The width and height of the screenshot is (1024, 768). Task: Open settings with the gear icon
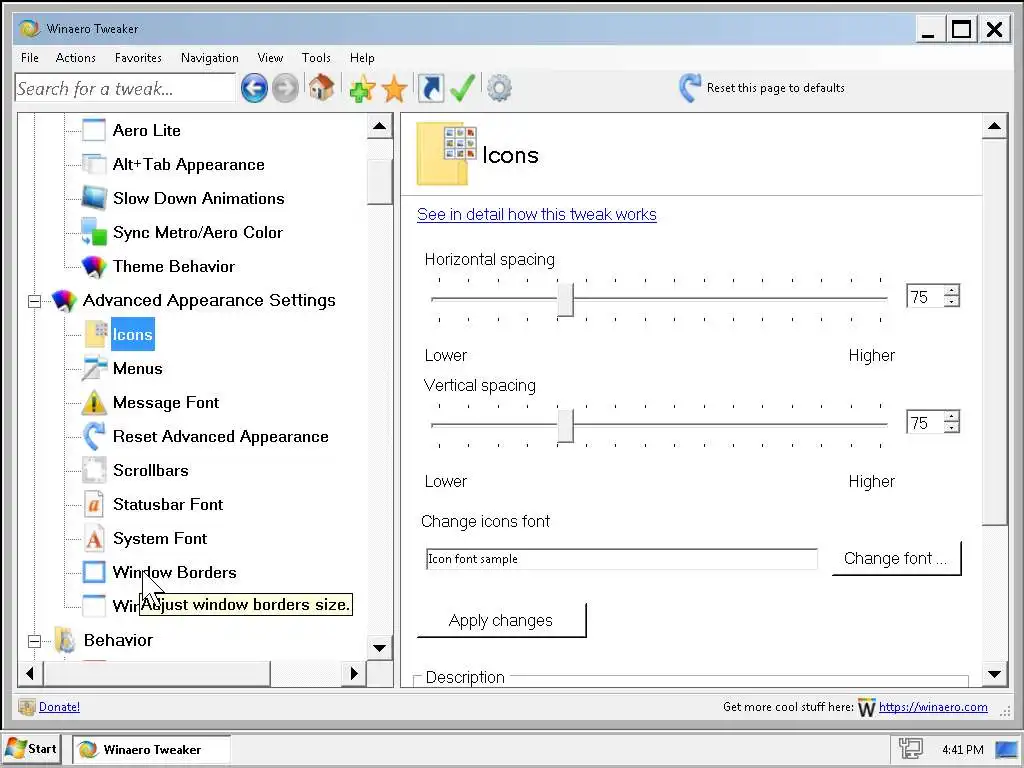[500, 88]
